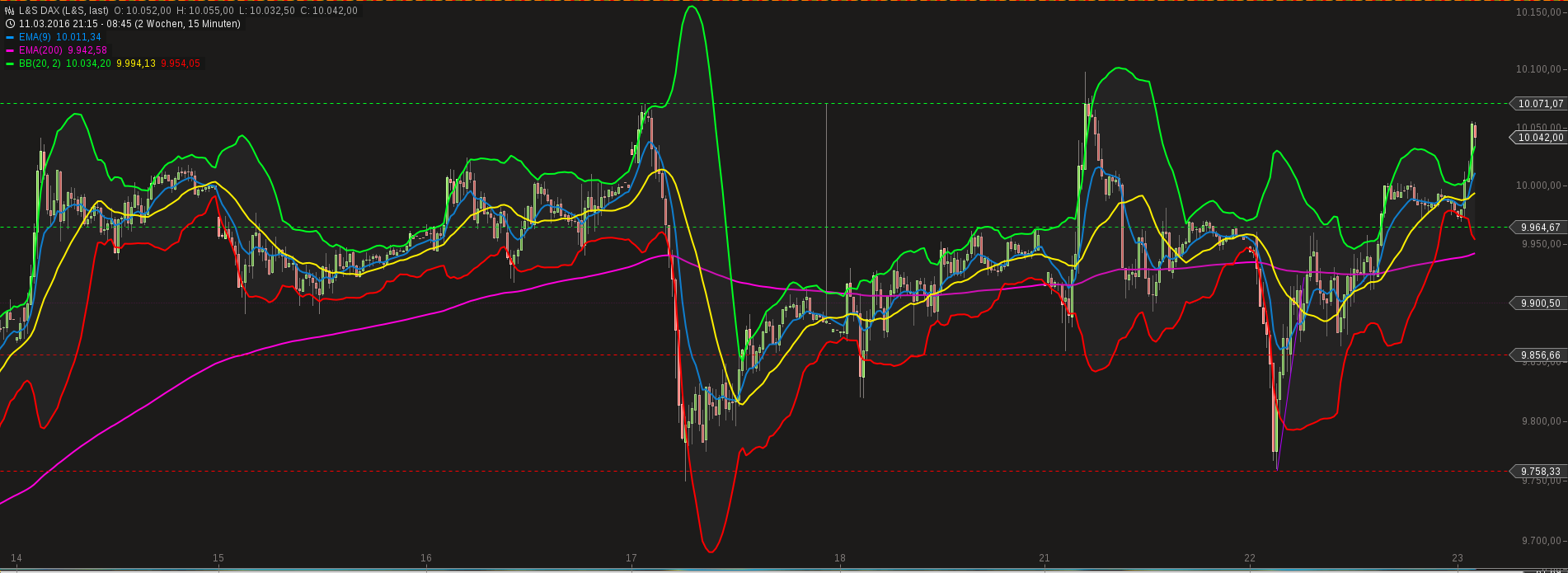
Task: Select the 9.758,33 price line tag
Action: click(x=1537, y=472)
